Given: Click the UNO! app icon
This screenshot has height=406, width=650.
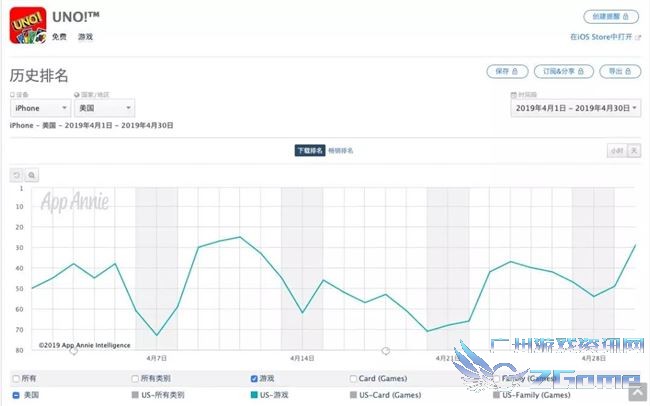Looking at the screenshot, I should [x=28, y=25].
